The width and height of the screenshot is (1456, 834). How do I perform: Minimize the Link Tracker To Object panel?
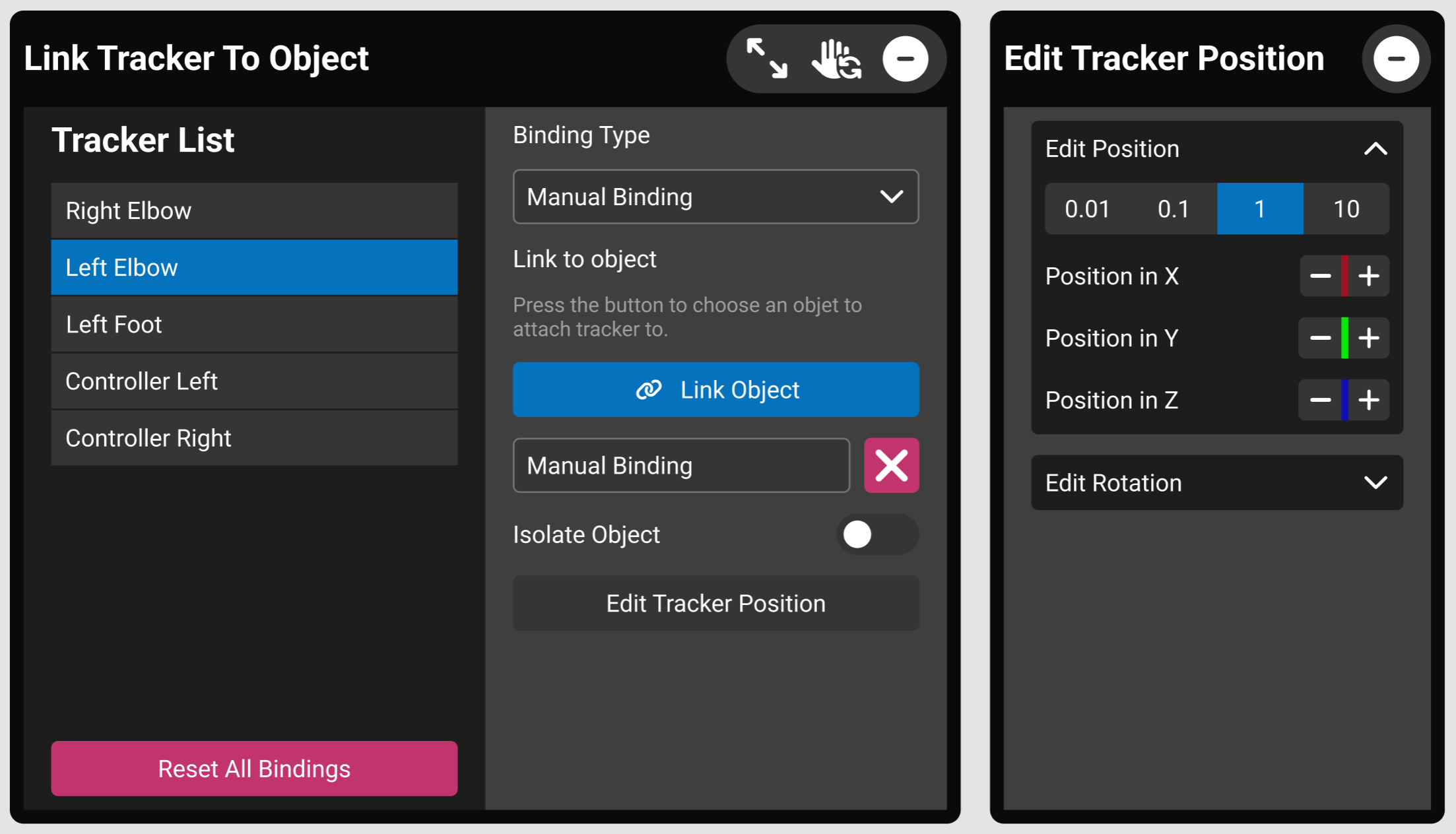[905, 59]
